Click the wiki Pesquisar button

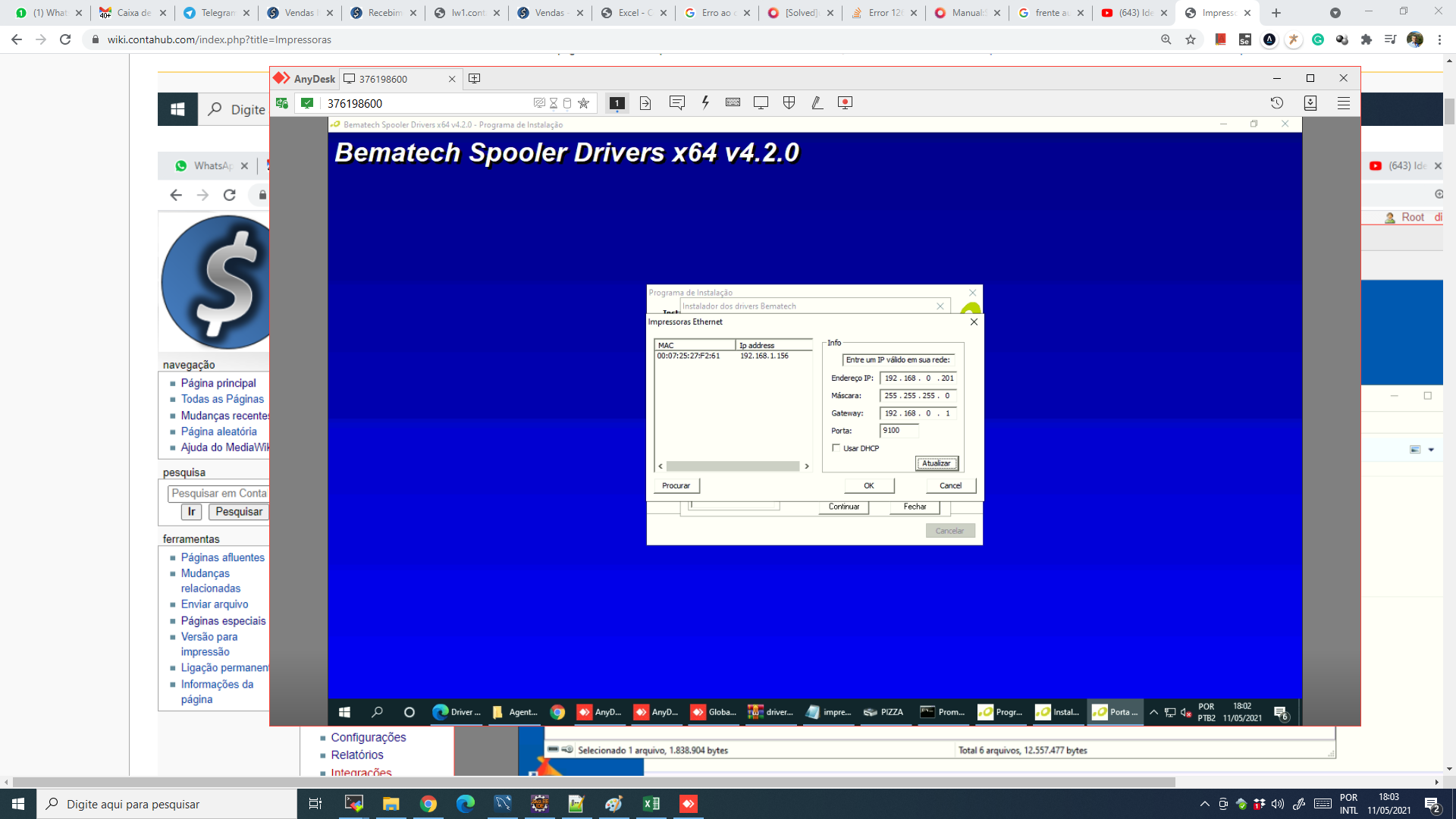pos(239,512)
